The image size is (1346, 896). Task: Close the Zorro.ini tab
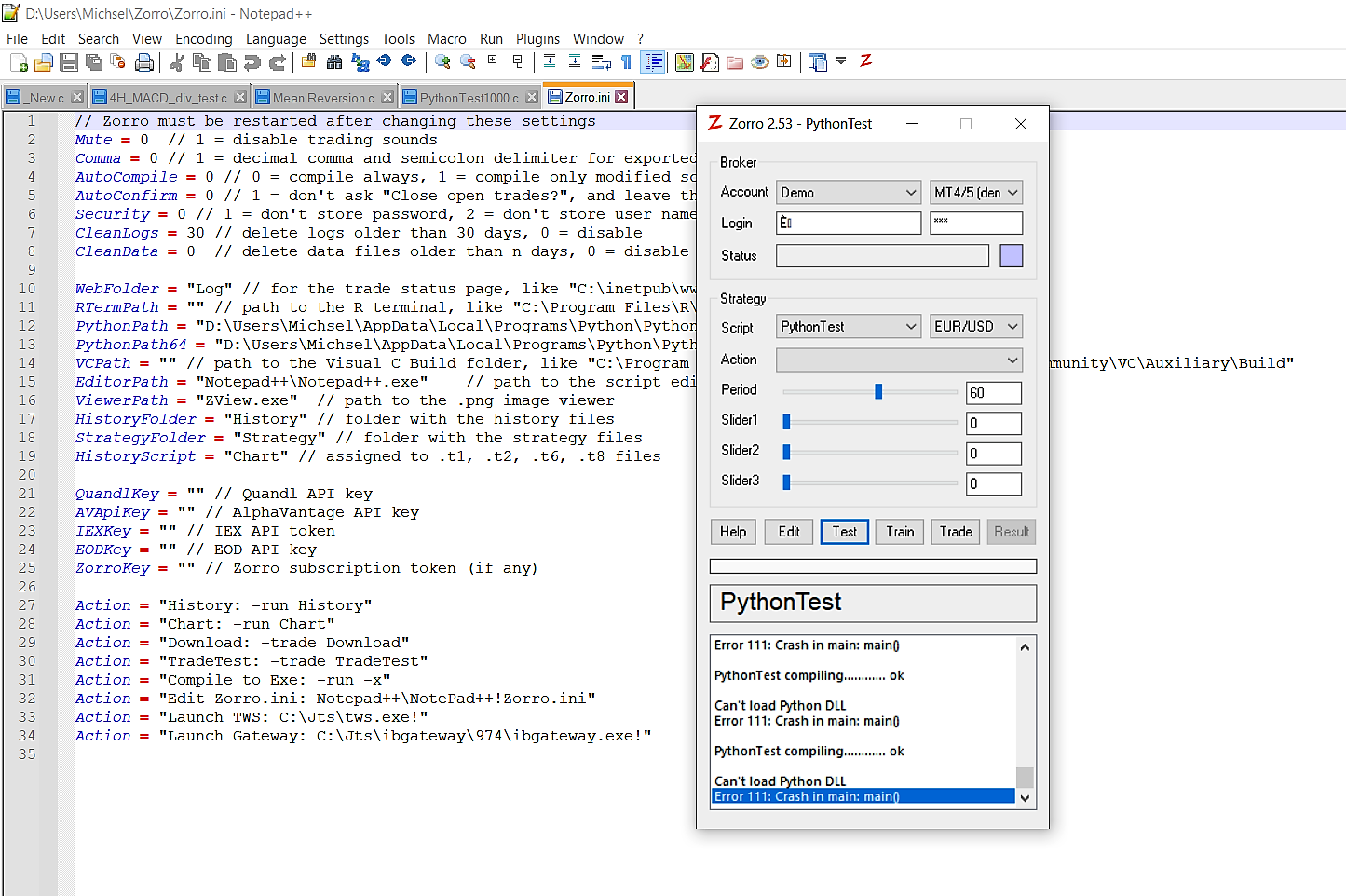[x=621, y=97]
